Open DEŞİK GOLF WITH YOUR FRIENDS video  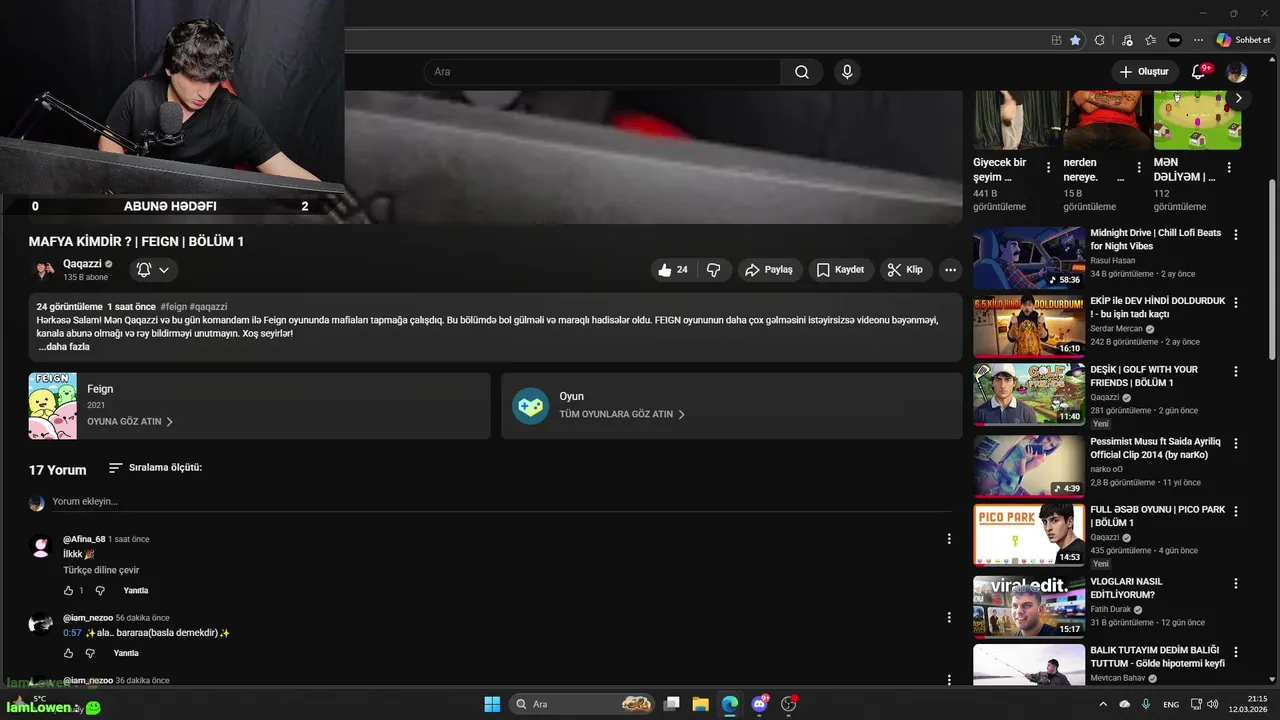point(1029,395)
